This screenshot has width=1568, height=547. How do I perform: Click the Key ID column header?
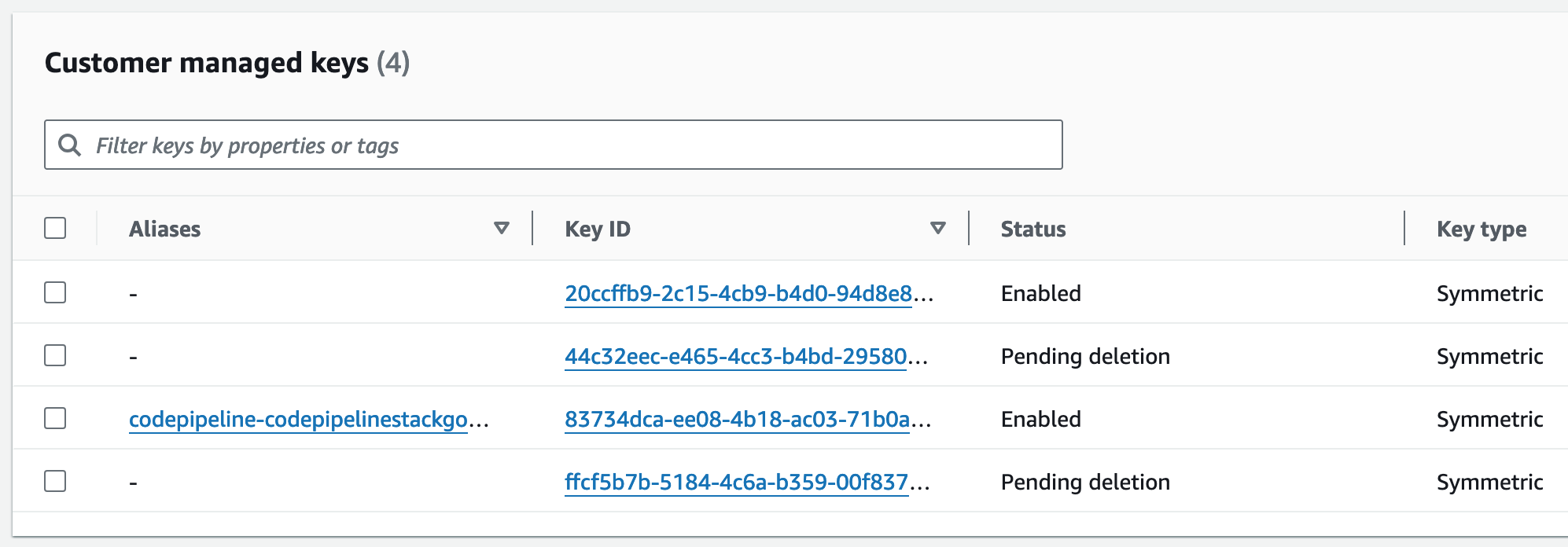coord(598,229)
